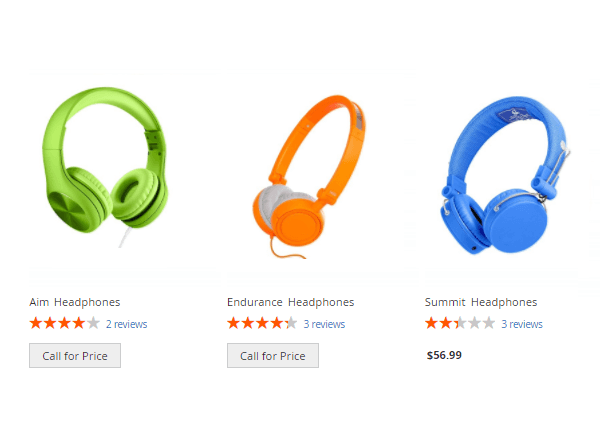
Task: Click the first star of Endurance Headphones rating
Action: tap(233, 323)
